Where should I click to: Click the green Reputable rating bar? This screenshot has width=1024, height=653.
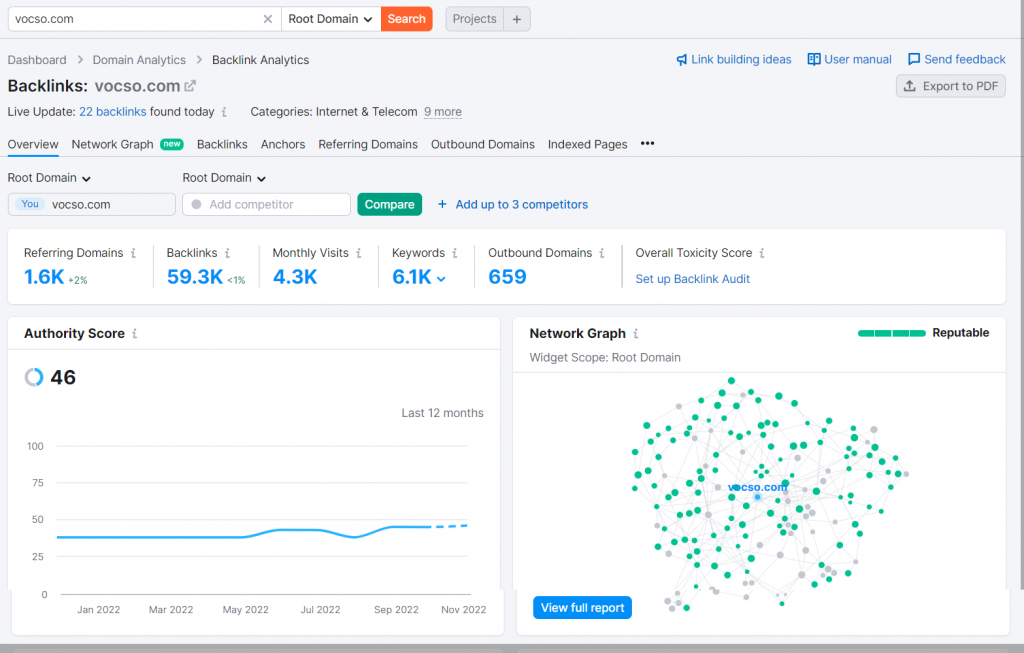pos(891,333)
